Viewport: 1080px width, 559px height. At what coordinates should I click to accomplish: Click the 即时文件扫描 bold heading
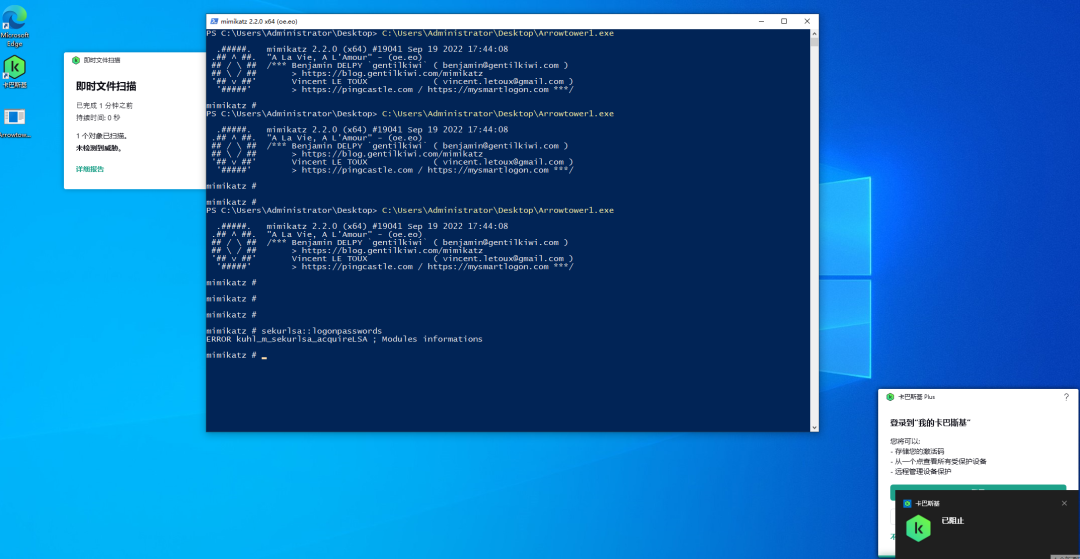106,86
